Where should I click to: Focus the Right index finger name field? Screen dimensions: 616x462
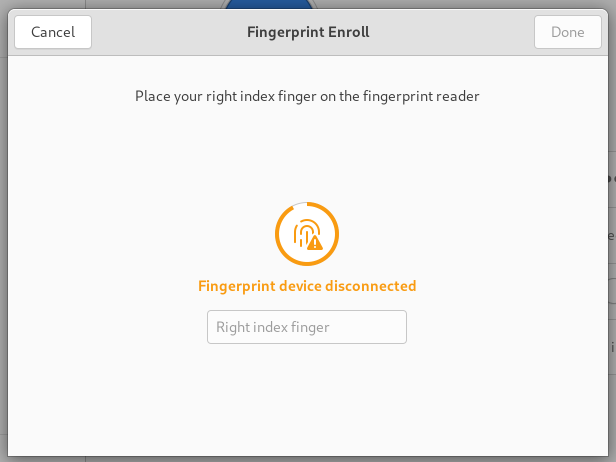307,327
